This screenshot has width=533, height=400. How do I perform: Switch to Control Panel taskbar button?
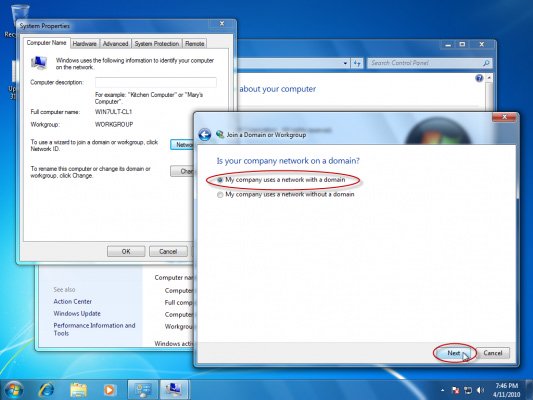[143, 389]
